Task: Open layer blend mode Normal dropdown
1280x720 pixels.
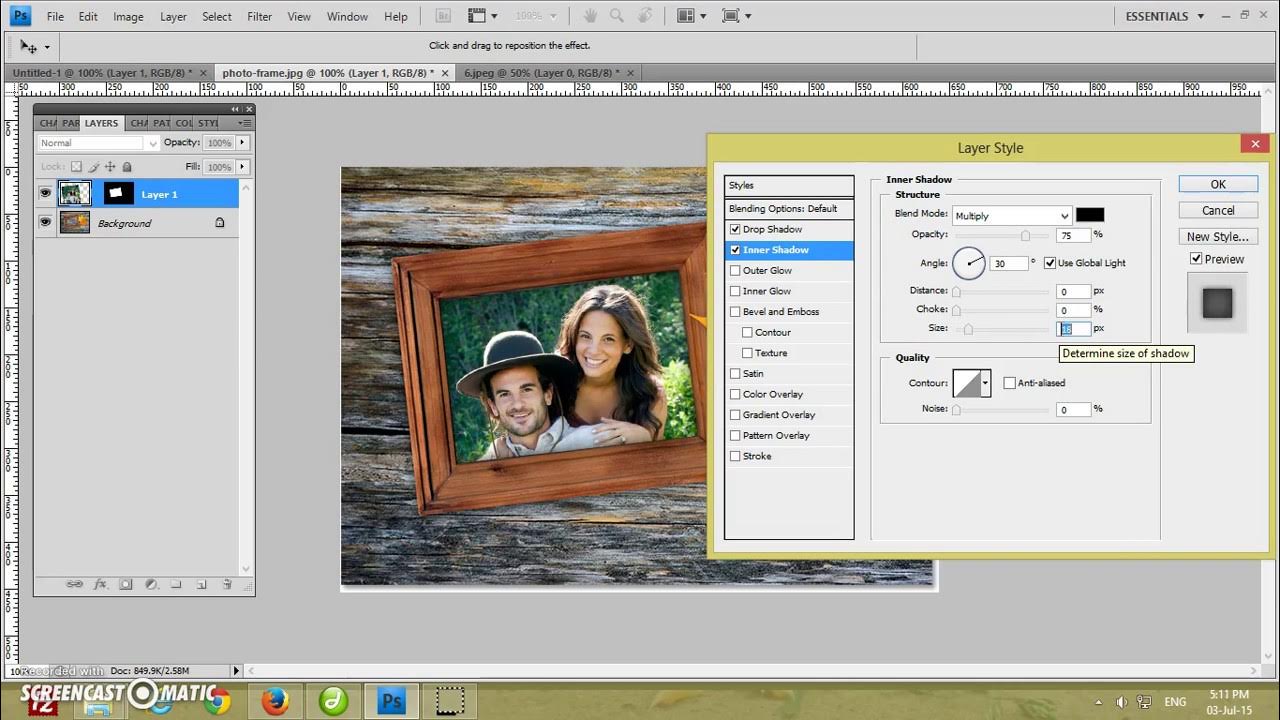Action: (98, 143)
